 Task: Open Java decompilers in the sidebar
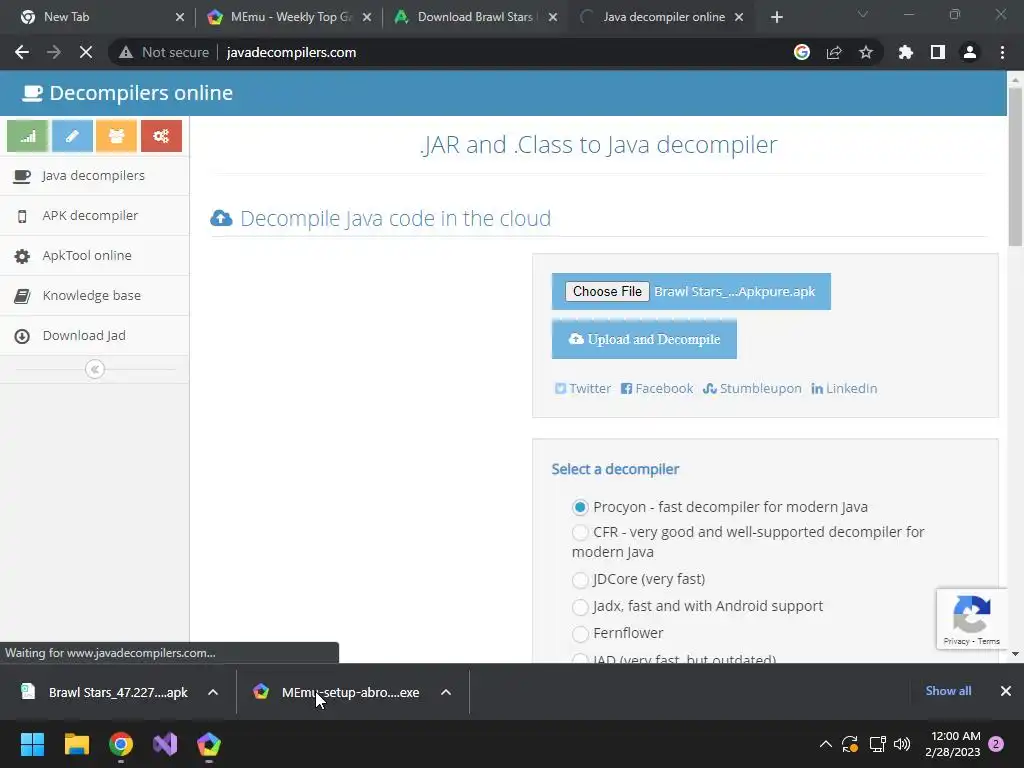[95, 176]
